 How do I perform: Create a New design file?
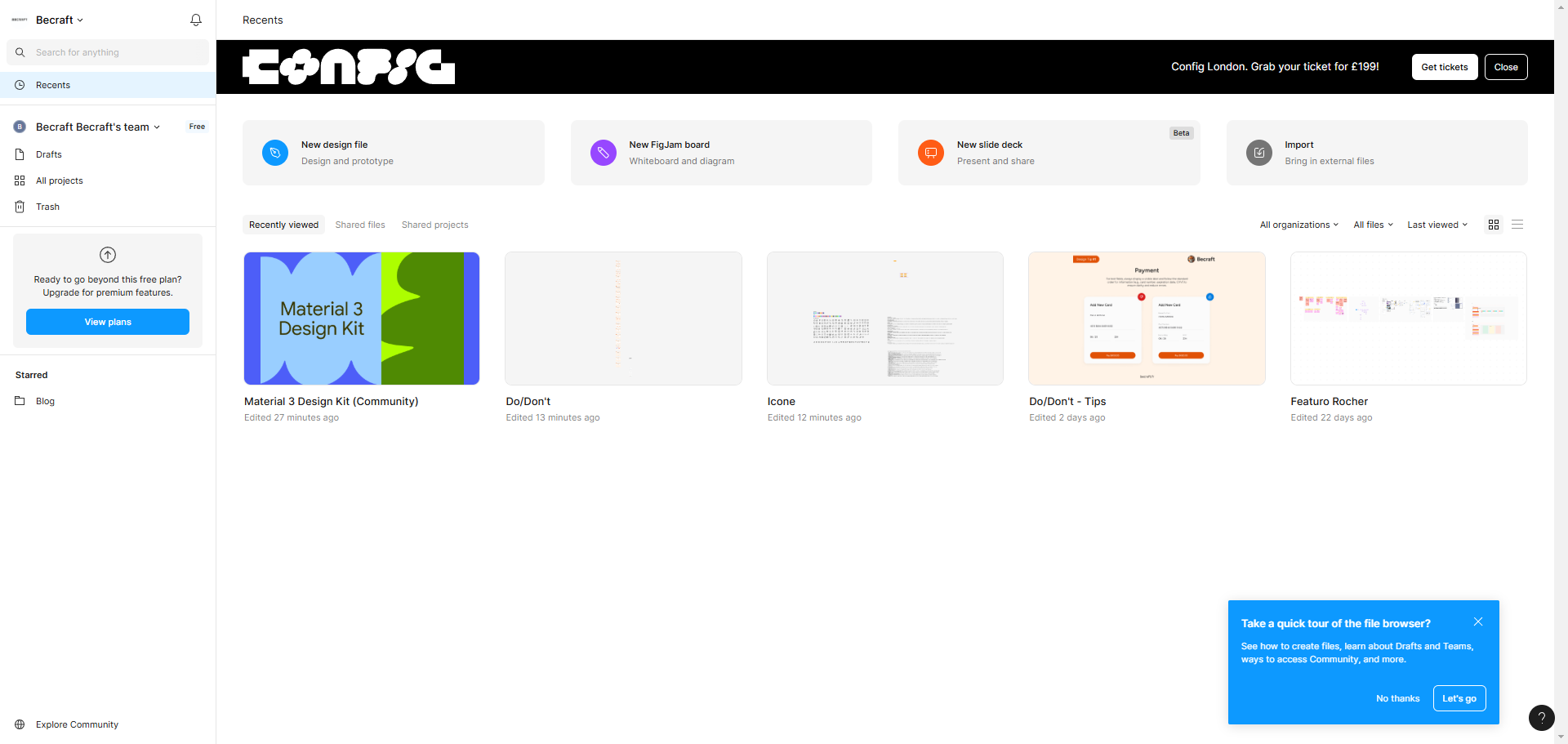(x=394, y=153)
